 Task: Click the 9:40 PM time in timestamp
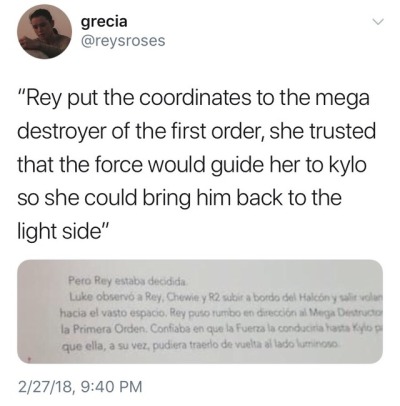[111, 387]
